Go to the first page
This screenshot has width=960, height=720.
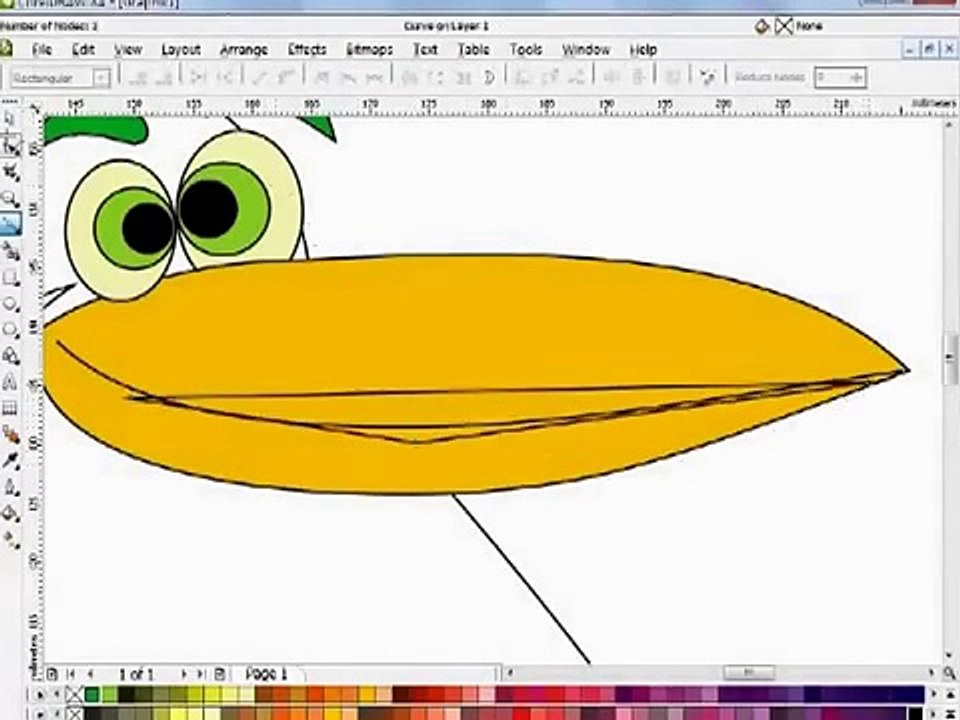(x=70, y=674)
